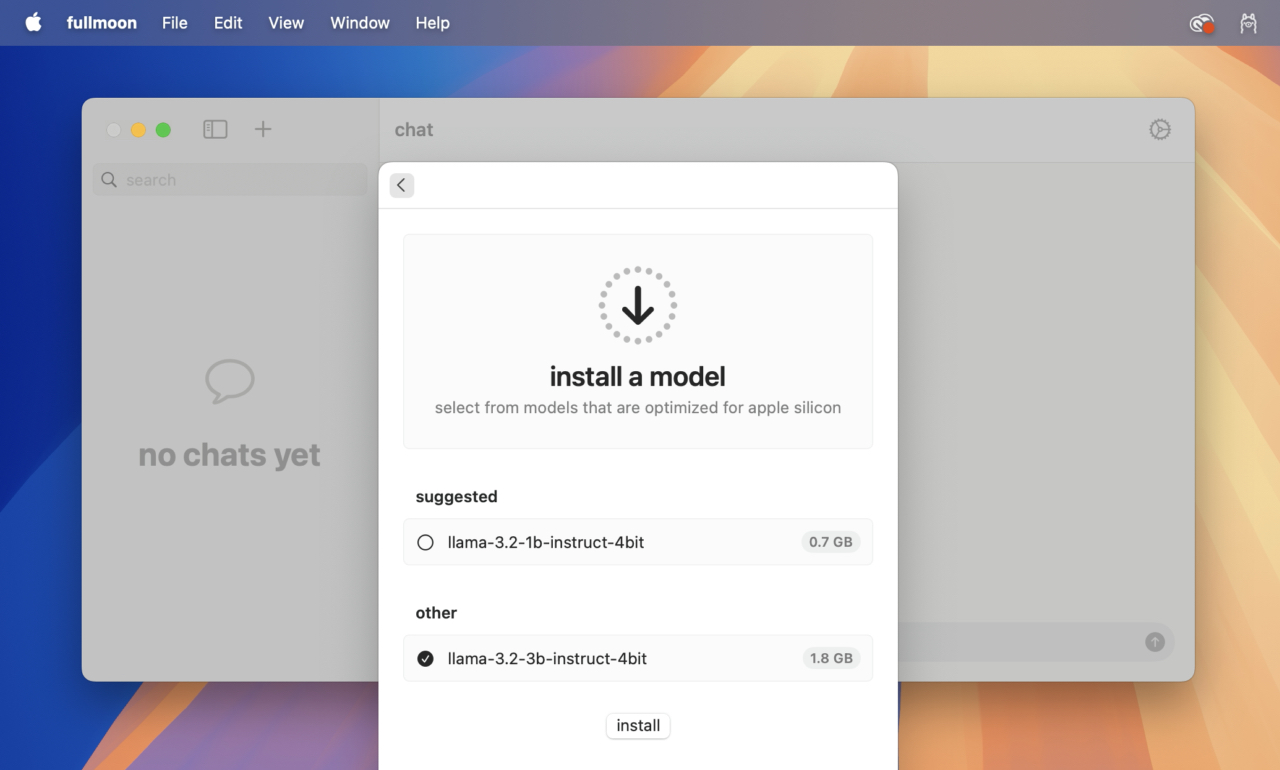
Task: Click the green zoom window button
Action: 163,130
